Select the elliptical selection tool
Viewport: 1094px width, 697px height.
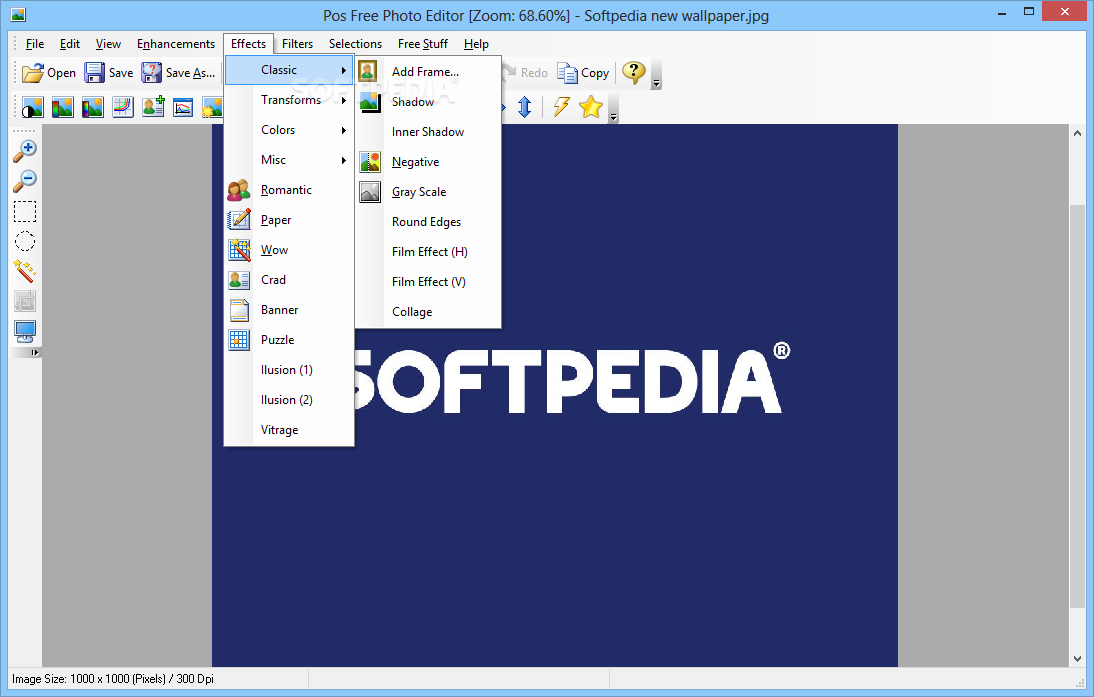[x=25, y=241]
